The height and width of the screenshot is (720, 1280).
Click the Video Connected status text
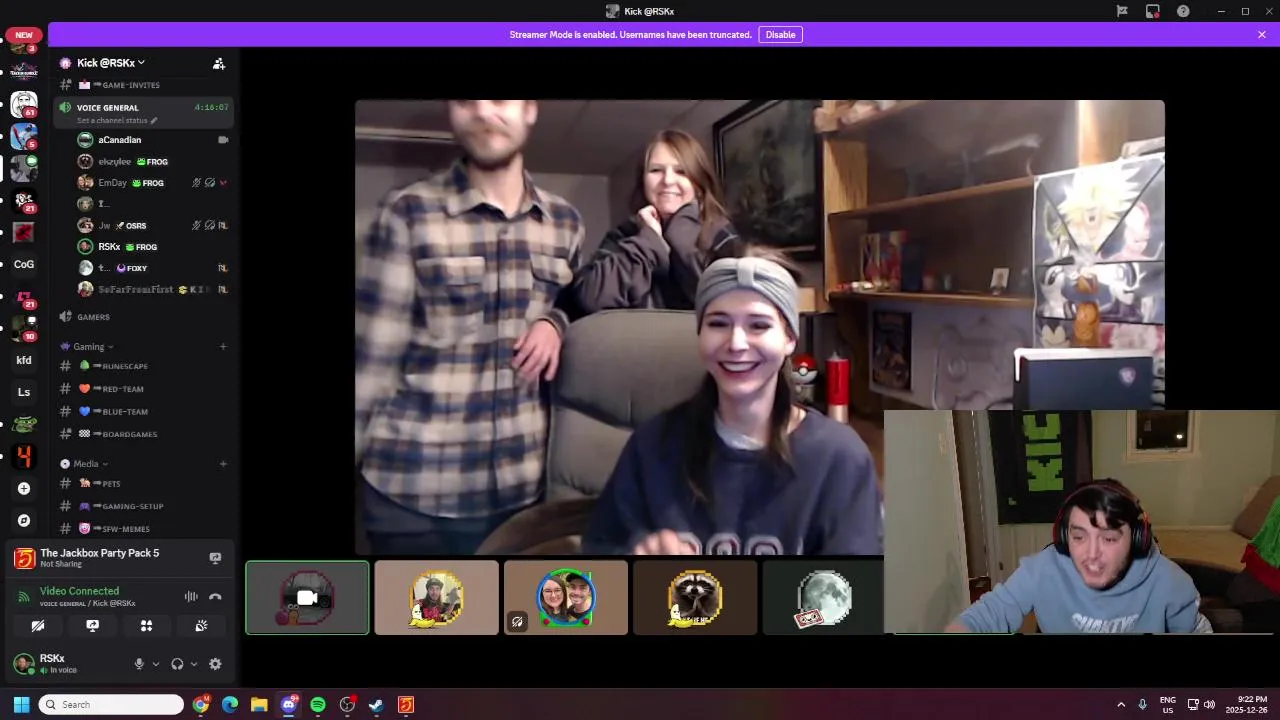coord(79,591)
